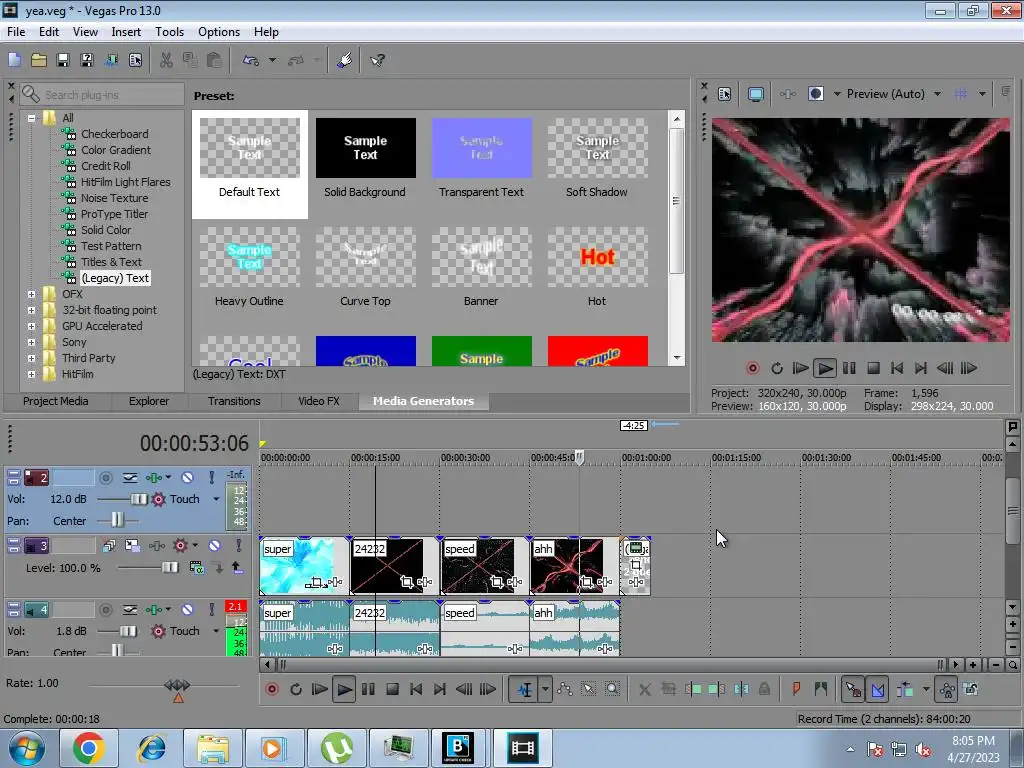1024x768 pixels.
Task: Open the Insert menu
Action: 126,32
